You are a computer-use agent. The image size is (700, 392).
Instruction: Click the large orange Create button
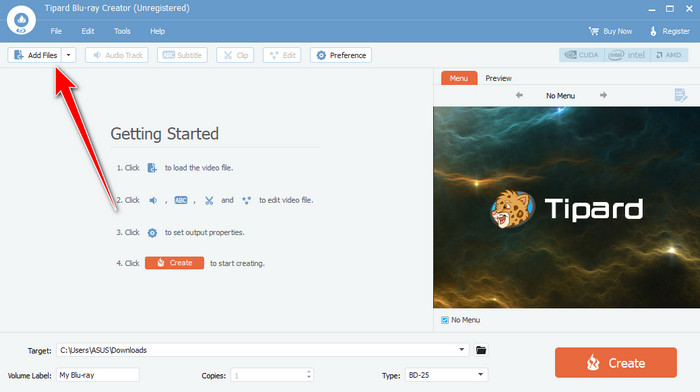[x=616, y=363]
